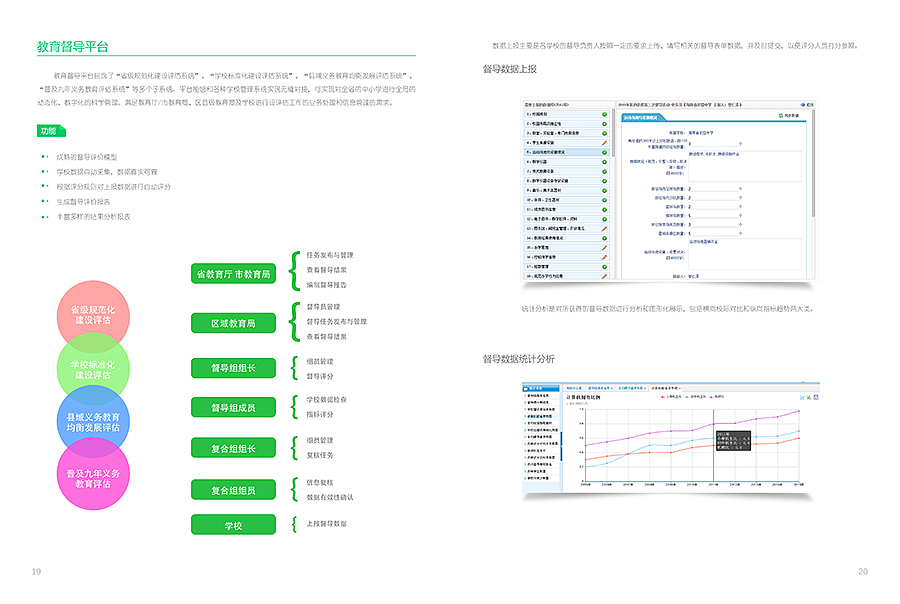
Task: Open the first tab above the chart
Action: pyautogui.click(x=573, y=388)
